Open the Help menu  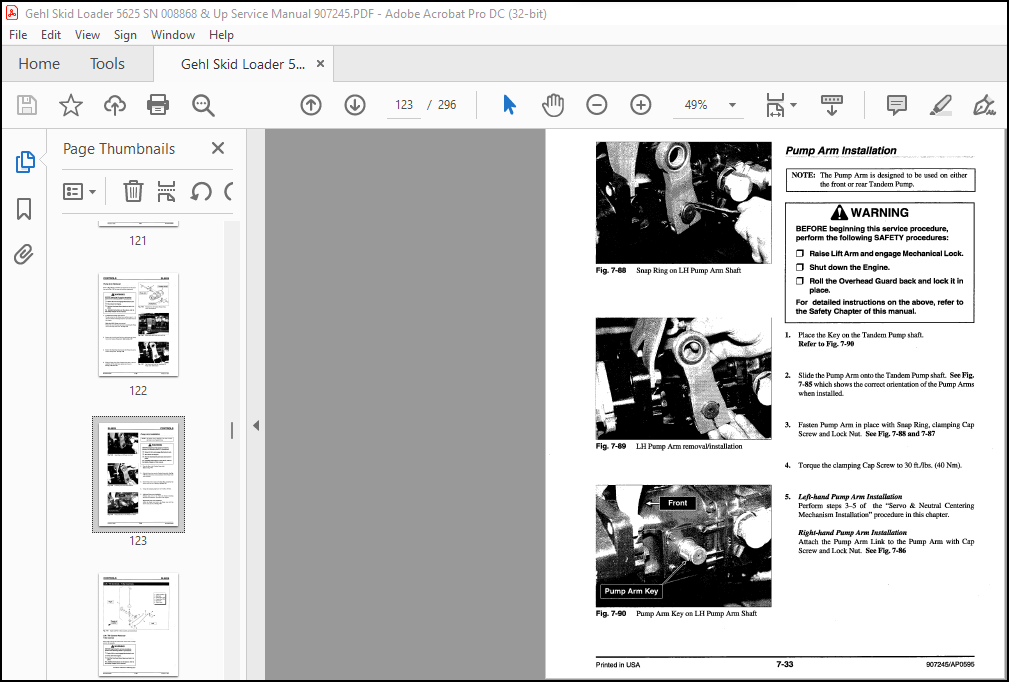[x=221, y=35]
